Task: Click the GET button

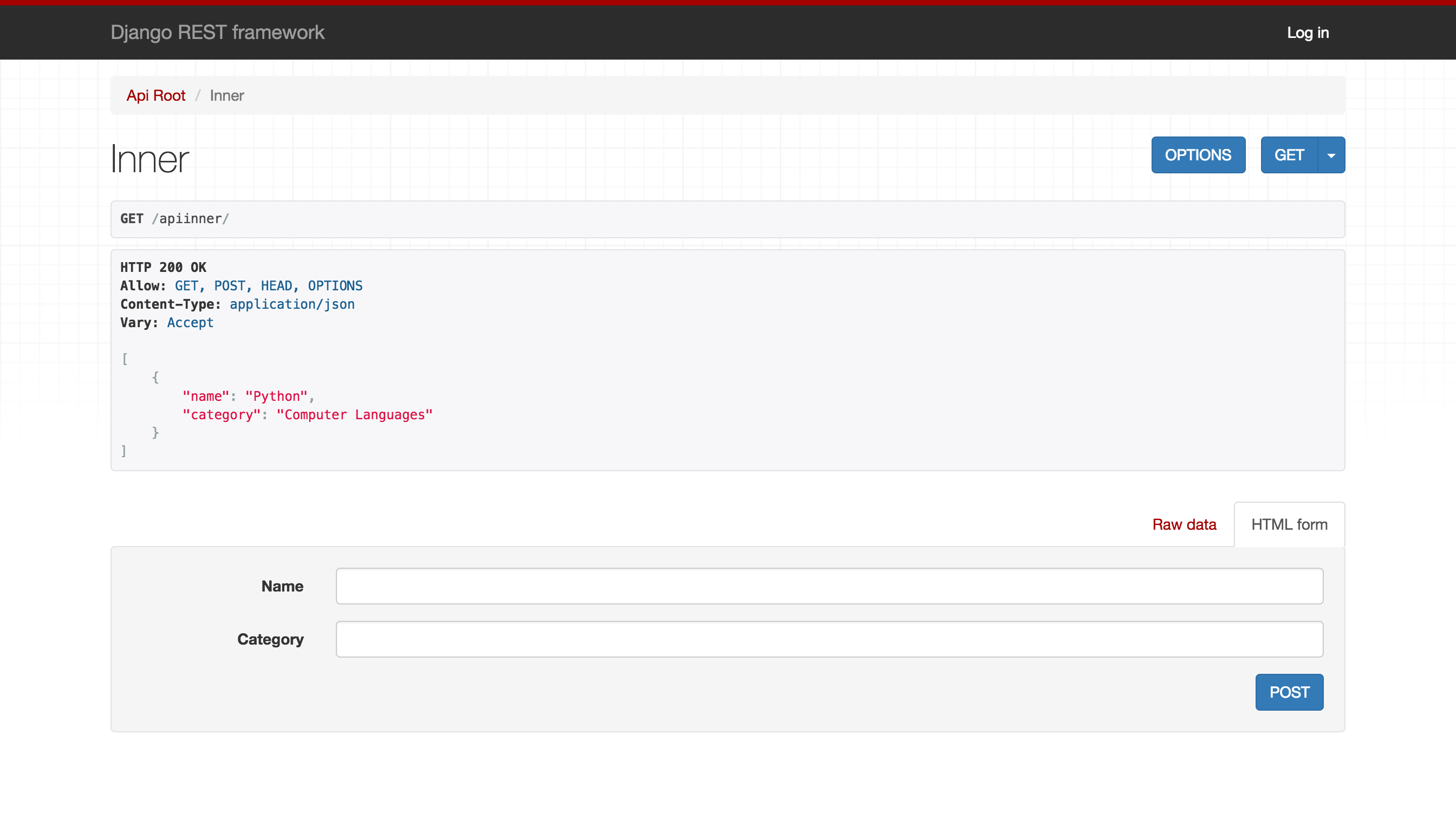Action: (1289, 155)
